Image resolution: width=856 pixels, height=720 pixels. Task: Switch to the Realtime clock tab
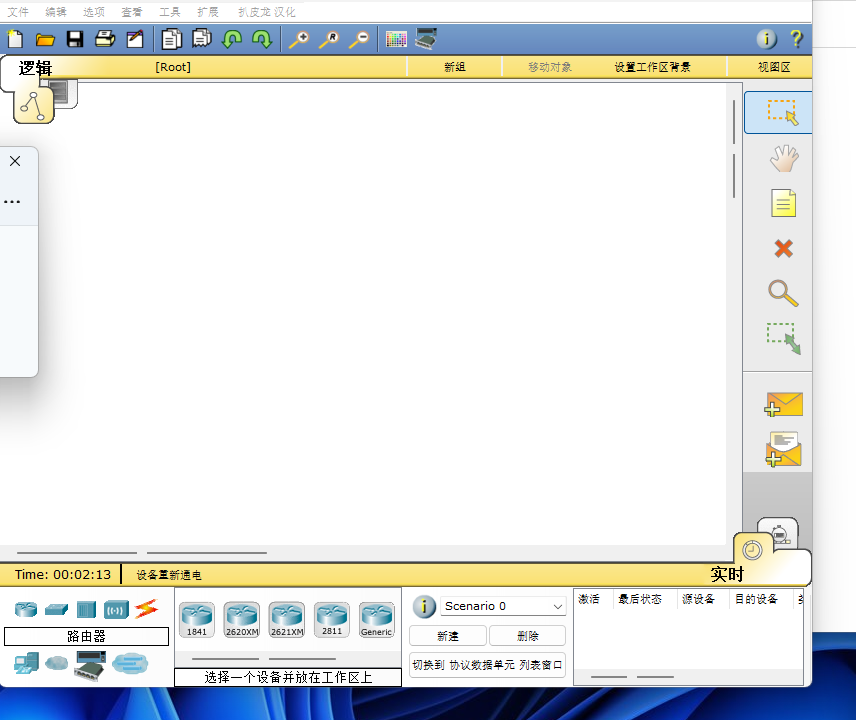(x=752, y=550)
